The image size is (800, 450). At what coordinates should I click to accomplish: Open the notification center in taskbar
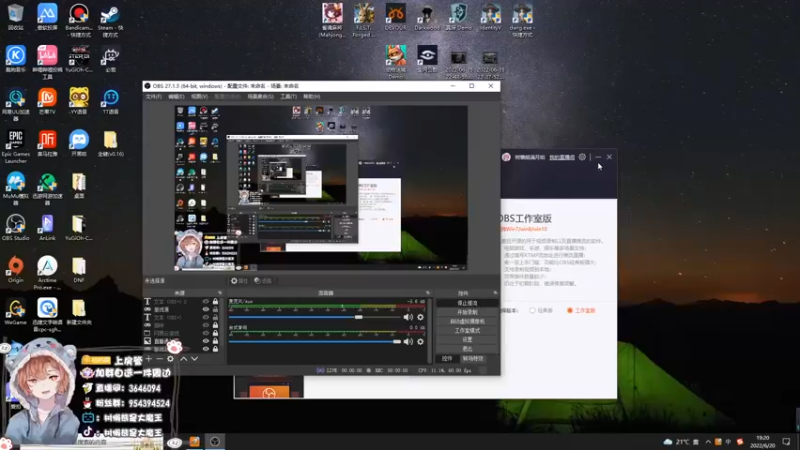pyautogui.click(x=786, y=442)
